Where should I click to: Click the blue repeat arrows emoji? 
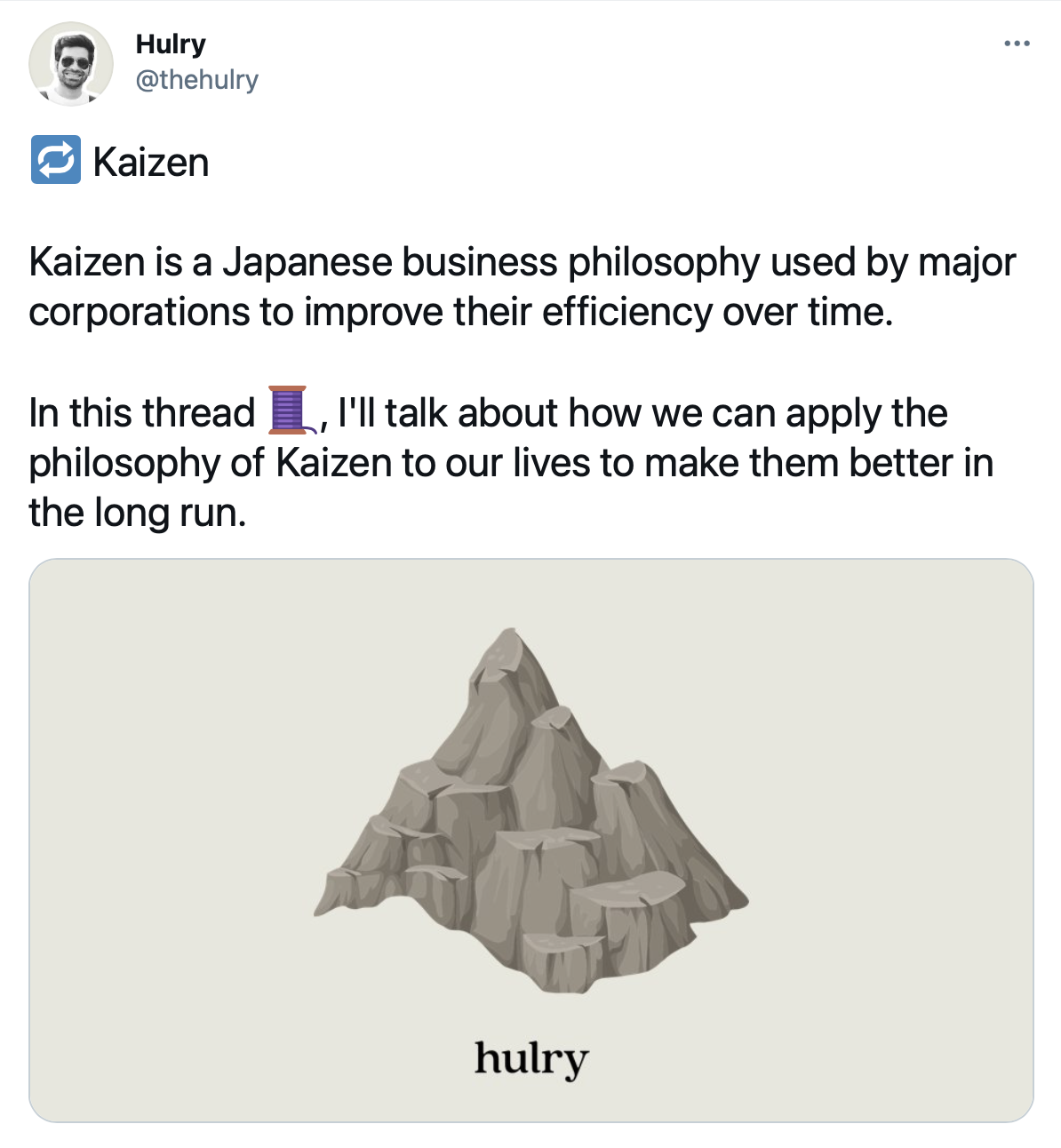tap(56, 160)
